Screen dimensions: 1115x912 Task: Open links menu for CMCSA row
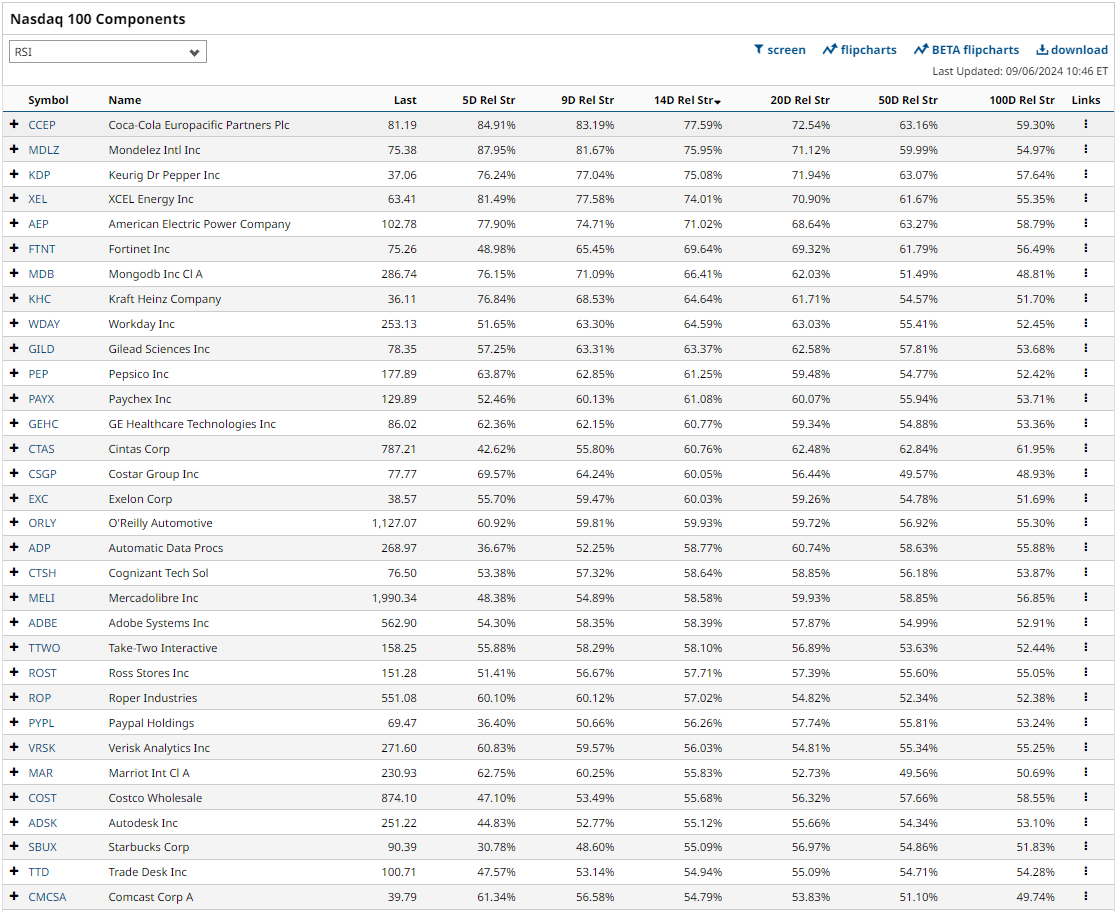1085,896
